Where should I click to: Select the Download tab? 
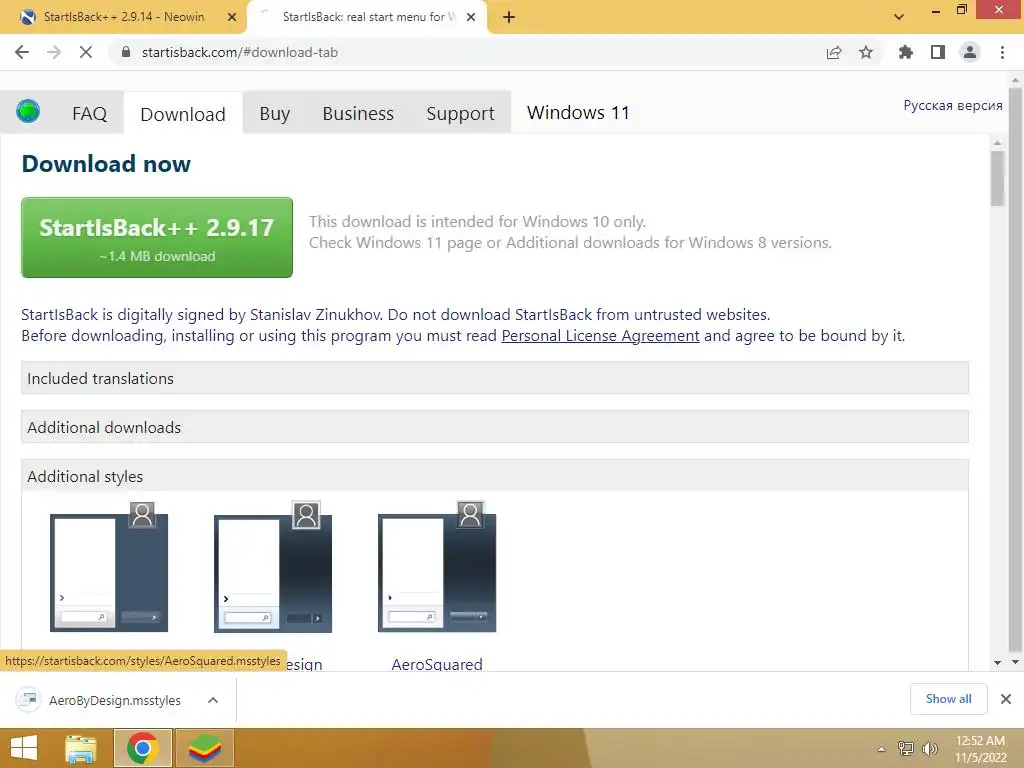click(x=183, y=114)
